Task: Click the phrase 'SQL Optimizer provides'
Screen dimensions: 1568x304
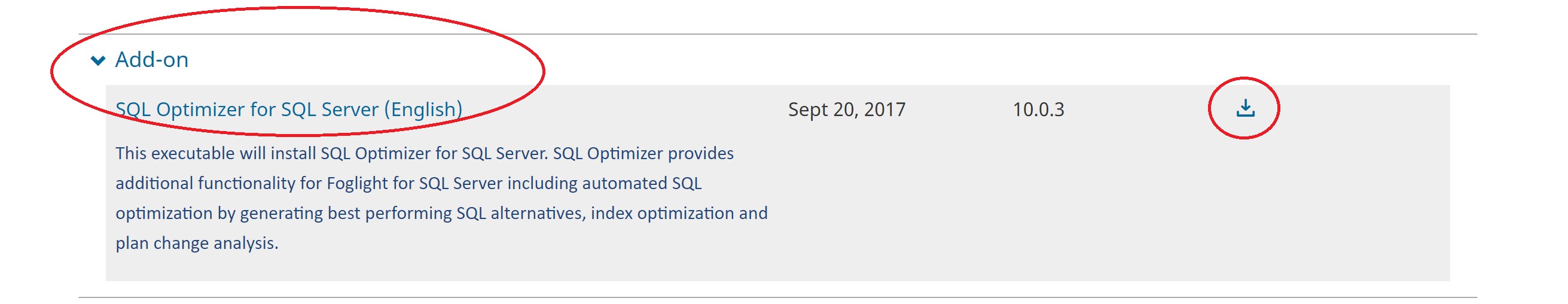Action: [643, 153]
